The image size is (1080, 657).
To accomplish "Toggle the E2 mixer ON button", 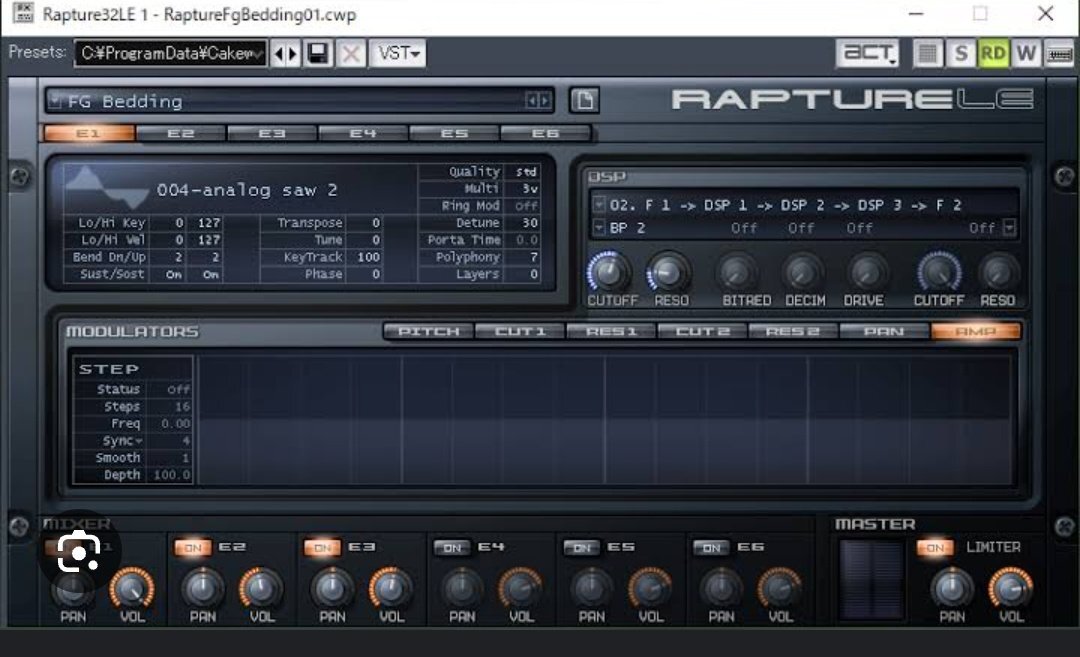I will (193, 548).
